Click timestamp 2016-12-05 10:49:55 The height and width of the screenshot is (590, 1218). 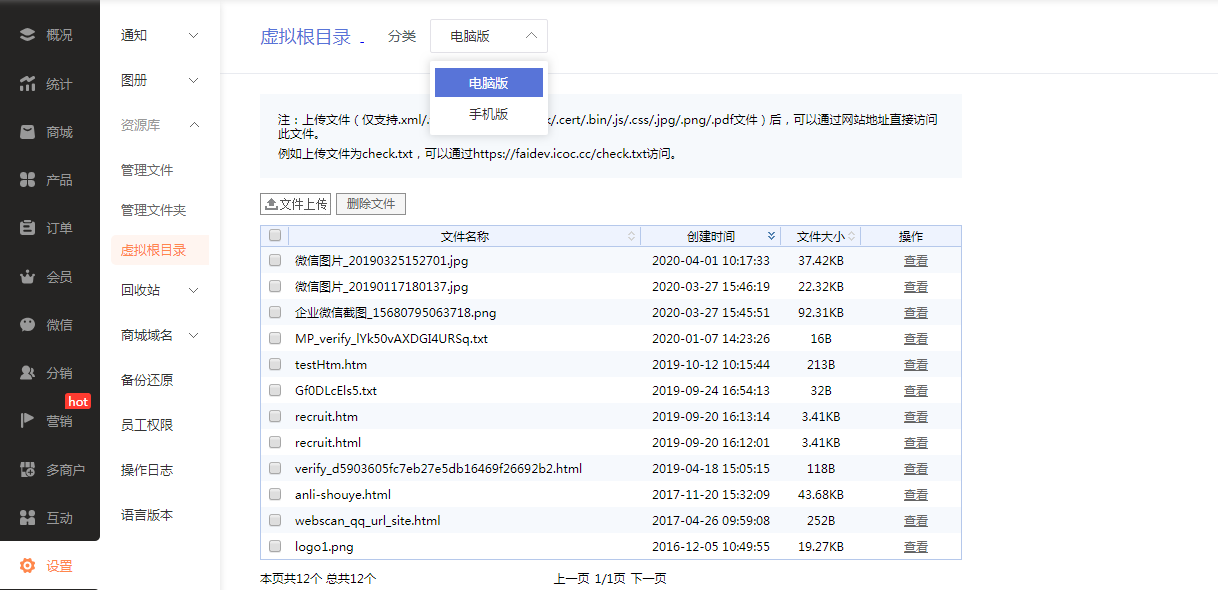pyautogui.click(x=711, y=546)
